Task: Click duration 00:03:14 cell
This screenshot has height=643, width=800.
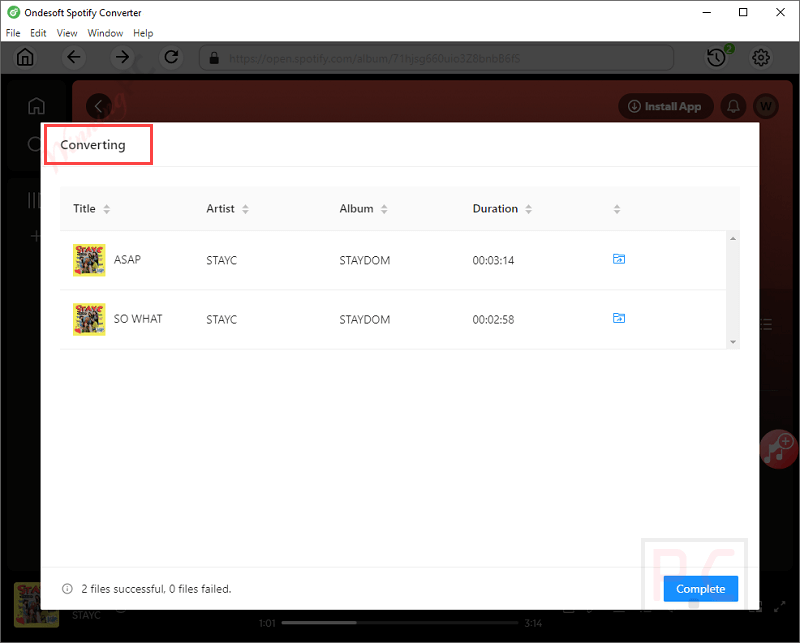Action: [493, 260]
